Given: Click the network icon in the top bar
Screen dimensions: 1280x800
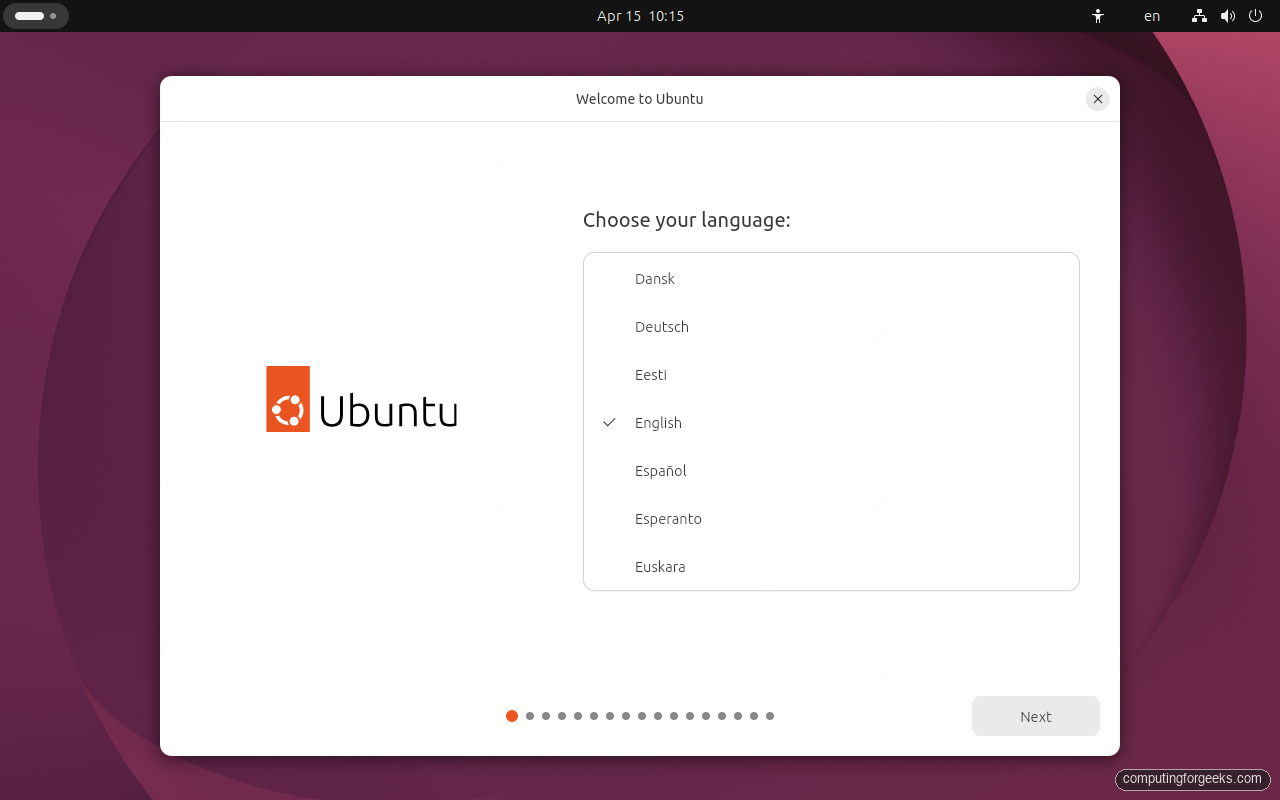Looking at the screenshot, I should click(1198, 16).
